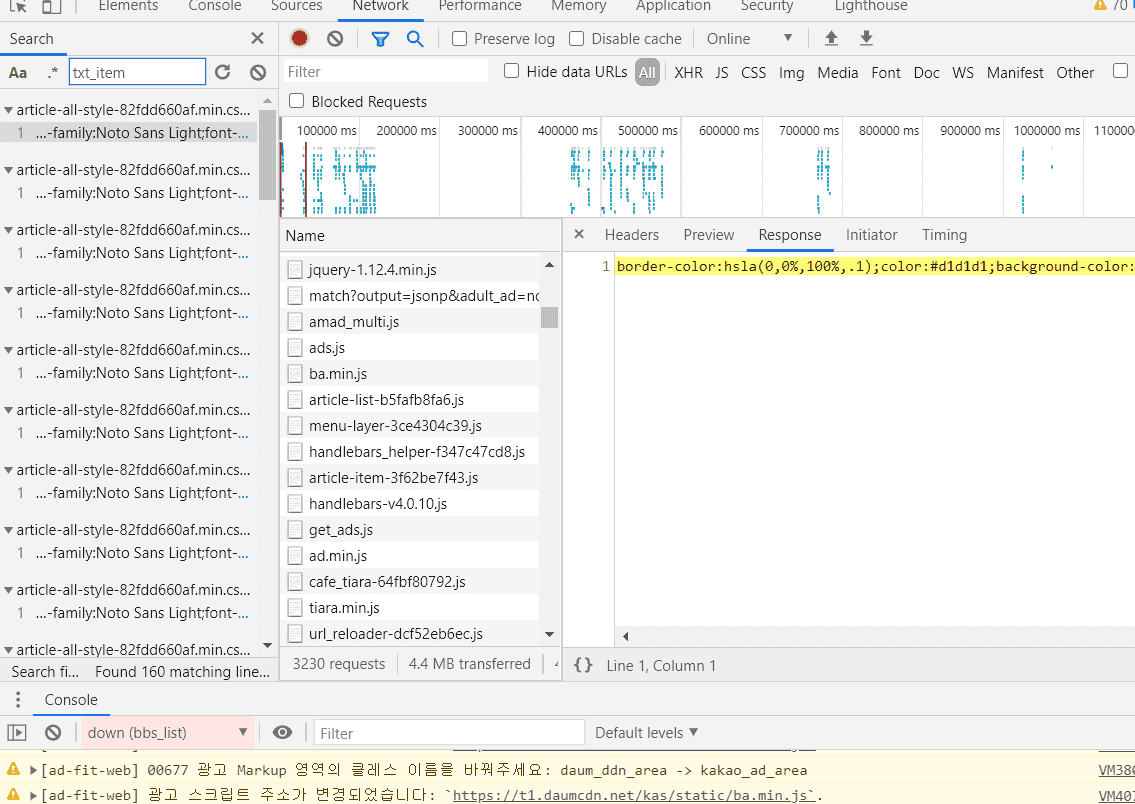
Task: Click the network Filter text field
Action: [386, 72]
